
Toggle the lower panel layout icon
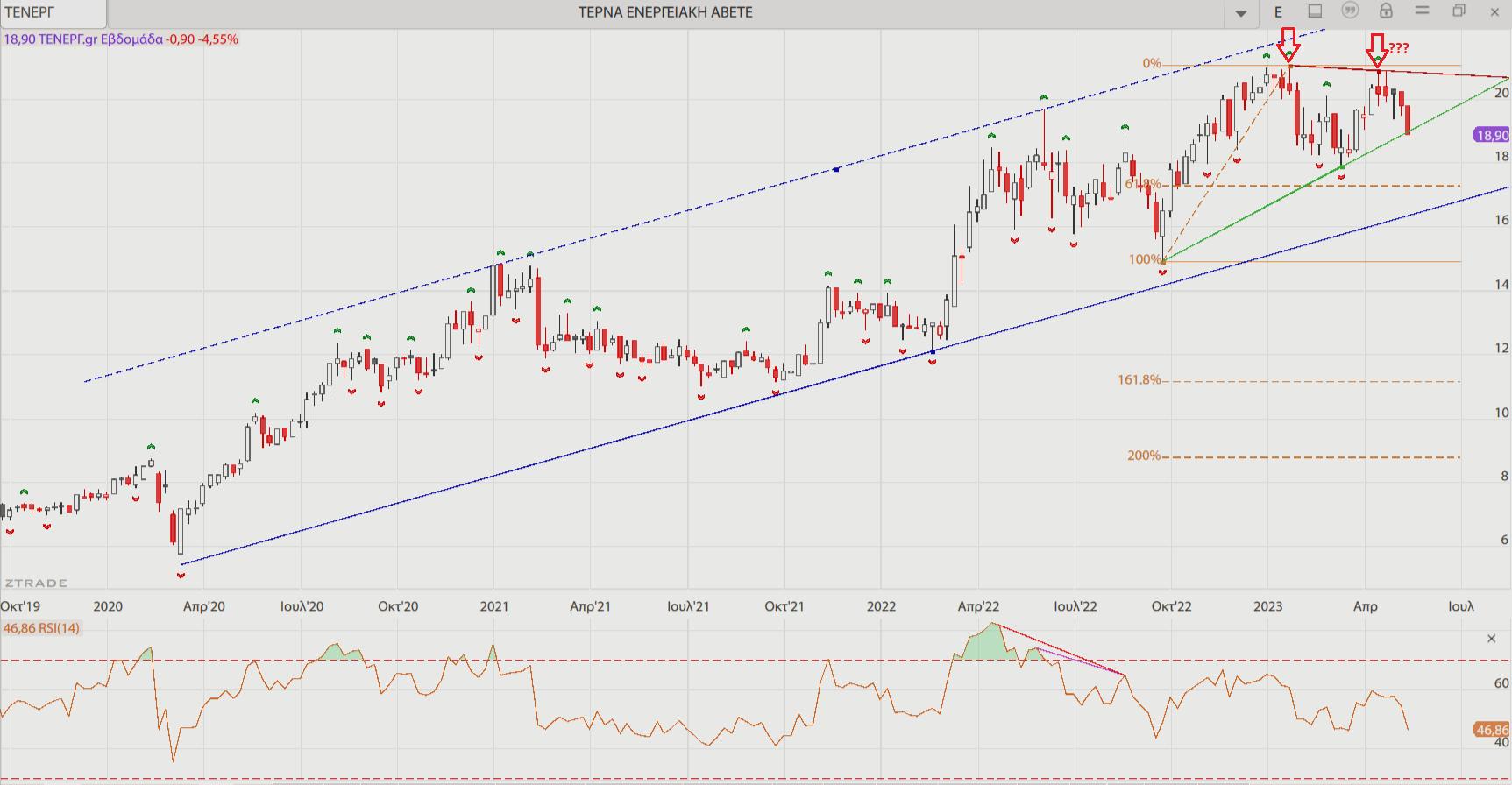pyautogui.click(x=1315, y=11)
